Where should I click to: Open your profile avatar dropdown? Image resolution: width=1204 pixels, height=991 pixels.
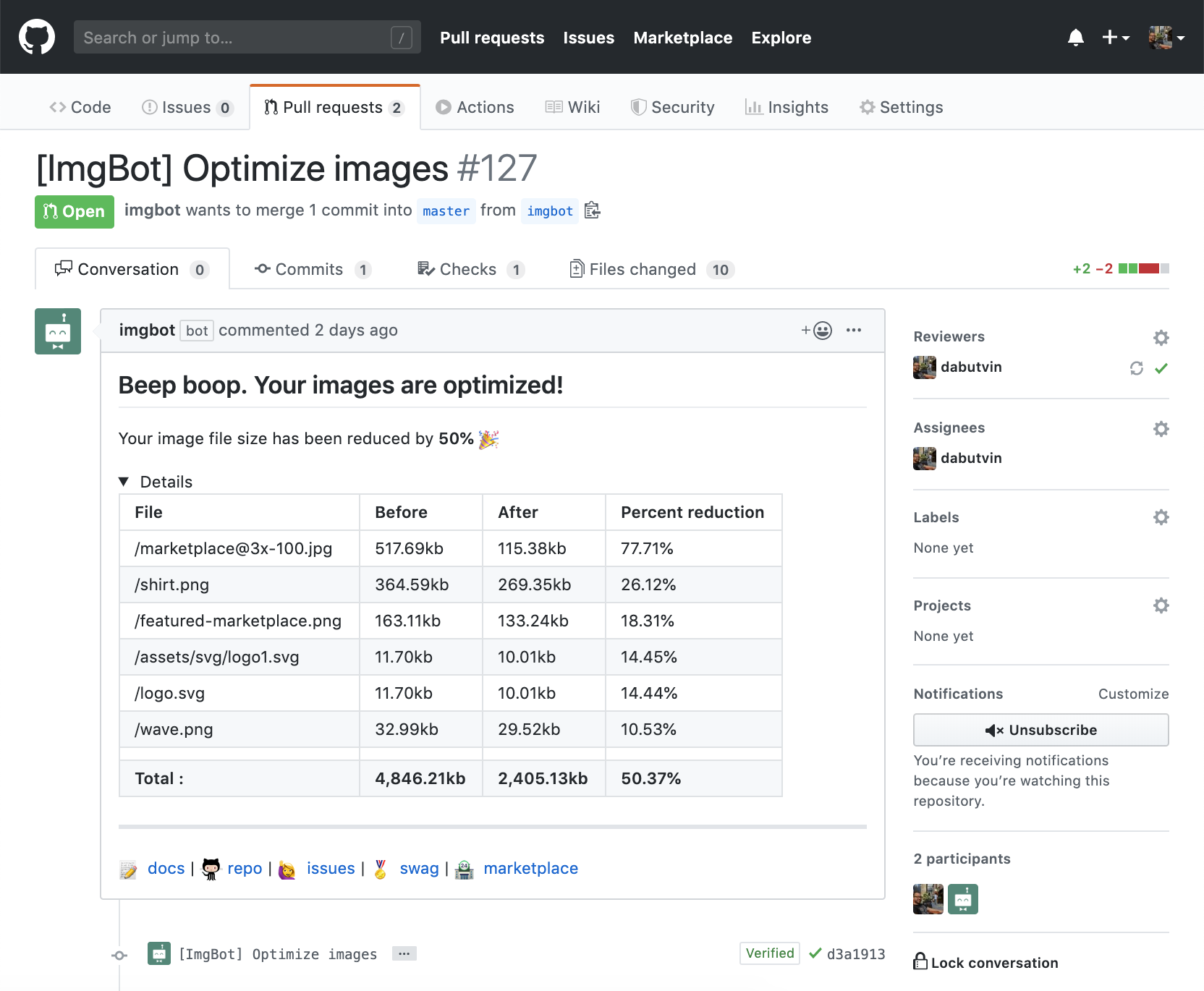tap(1165, 37)
